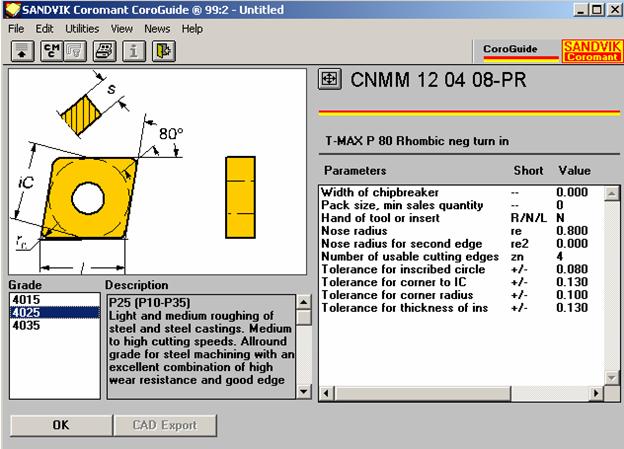Open the View menu
The height and width of the screenshot is (449, 624).
(121, 29)
